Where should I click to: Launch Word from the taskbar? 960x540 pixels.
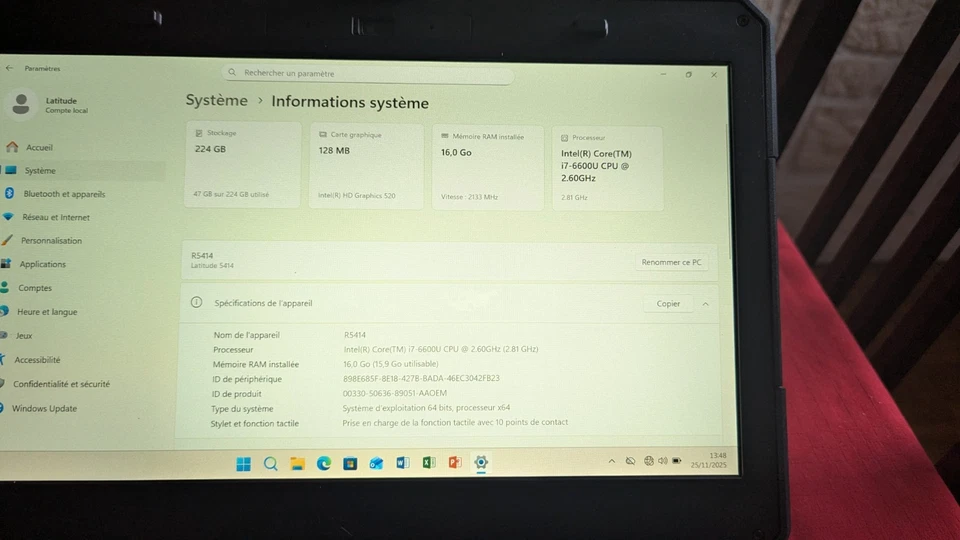tap(402, 463)
